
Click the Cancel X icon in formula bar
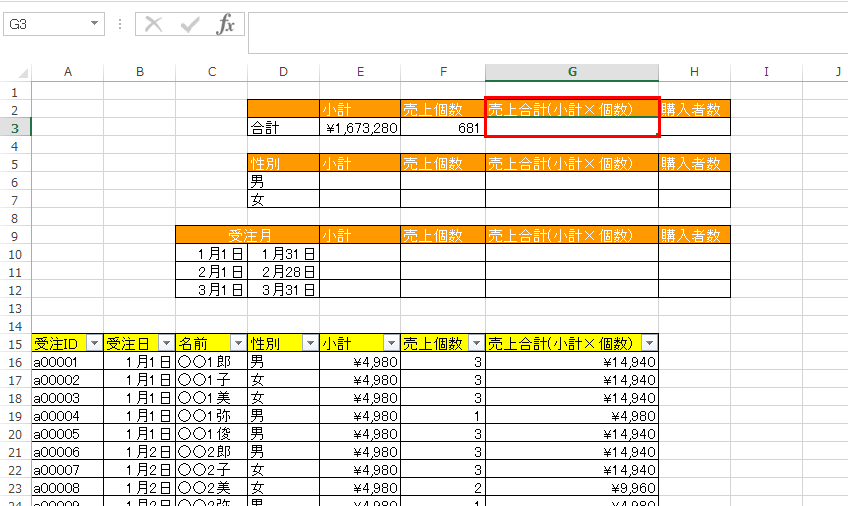154,24
